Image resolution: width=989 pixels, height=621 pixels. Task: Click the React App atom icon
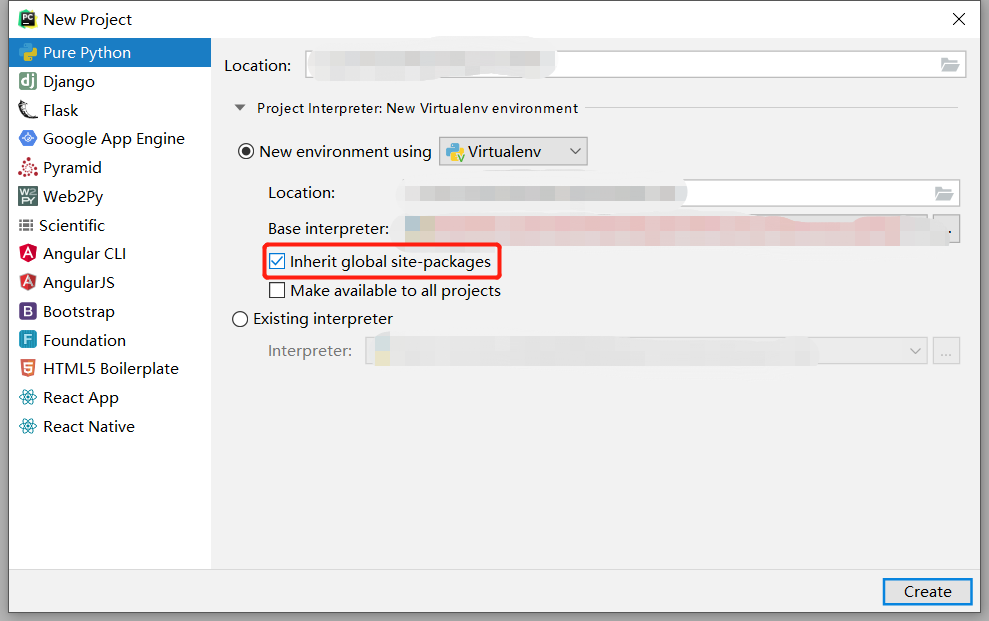(28, 397)
